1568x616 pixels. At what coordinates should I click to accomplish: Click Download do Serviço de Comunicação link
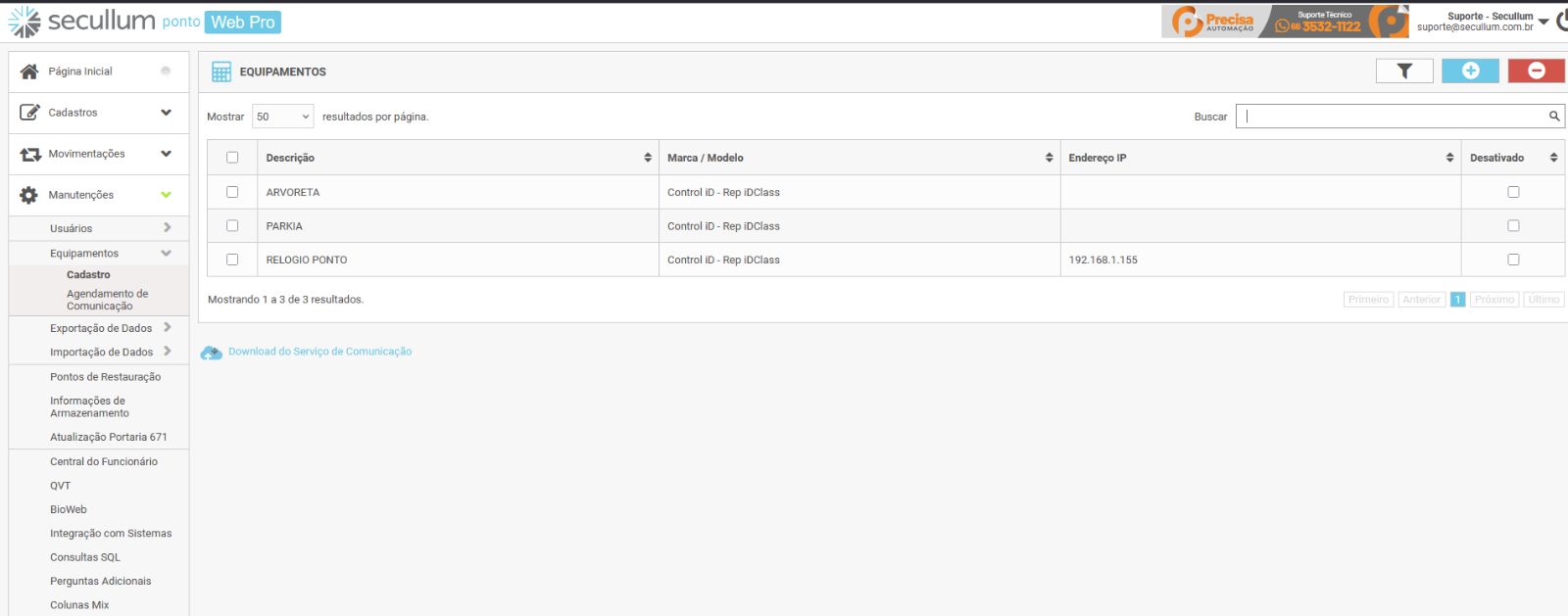coord(319,352)
